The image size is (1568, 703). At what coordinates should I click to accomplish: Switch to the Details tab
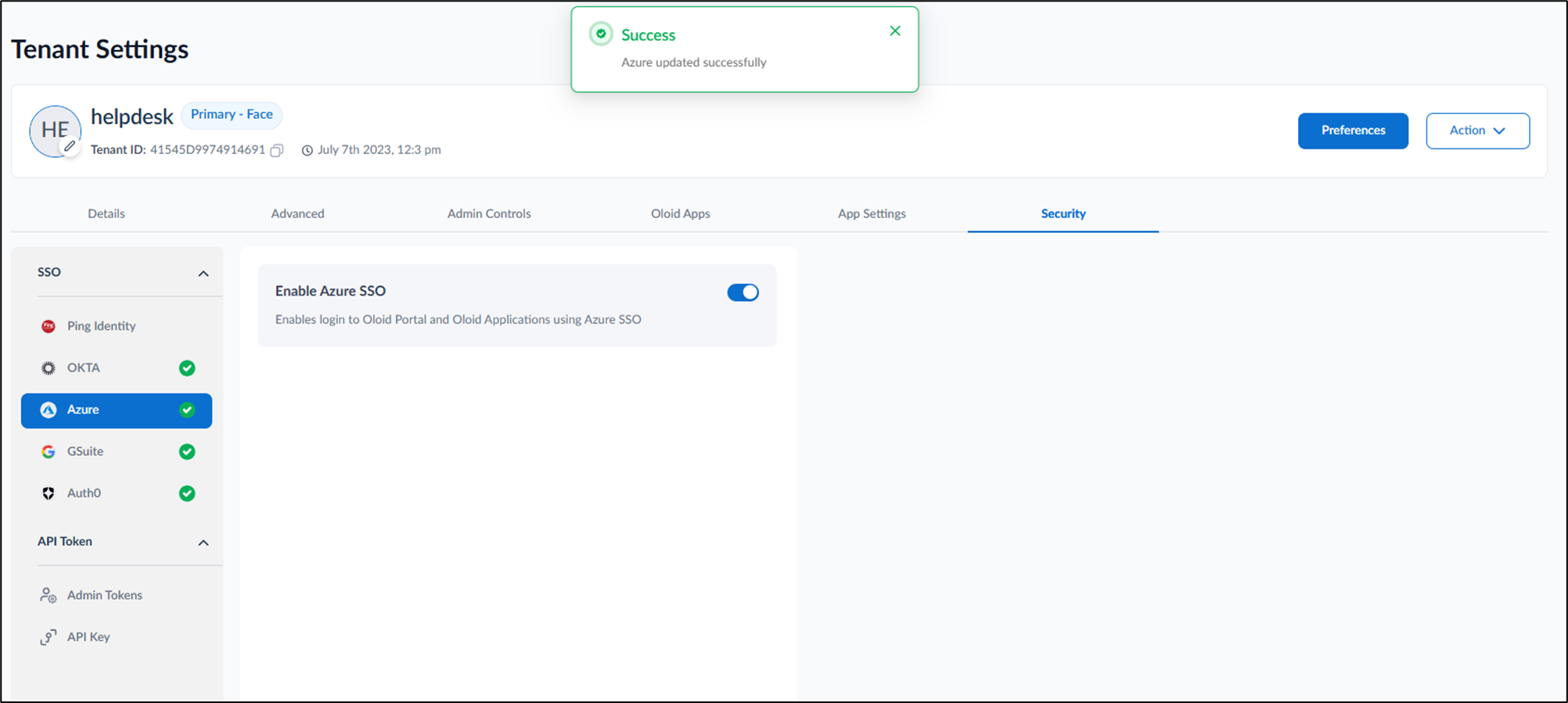click(x=106, y=213)
